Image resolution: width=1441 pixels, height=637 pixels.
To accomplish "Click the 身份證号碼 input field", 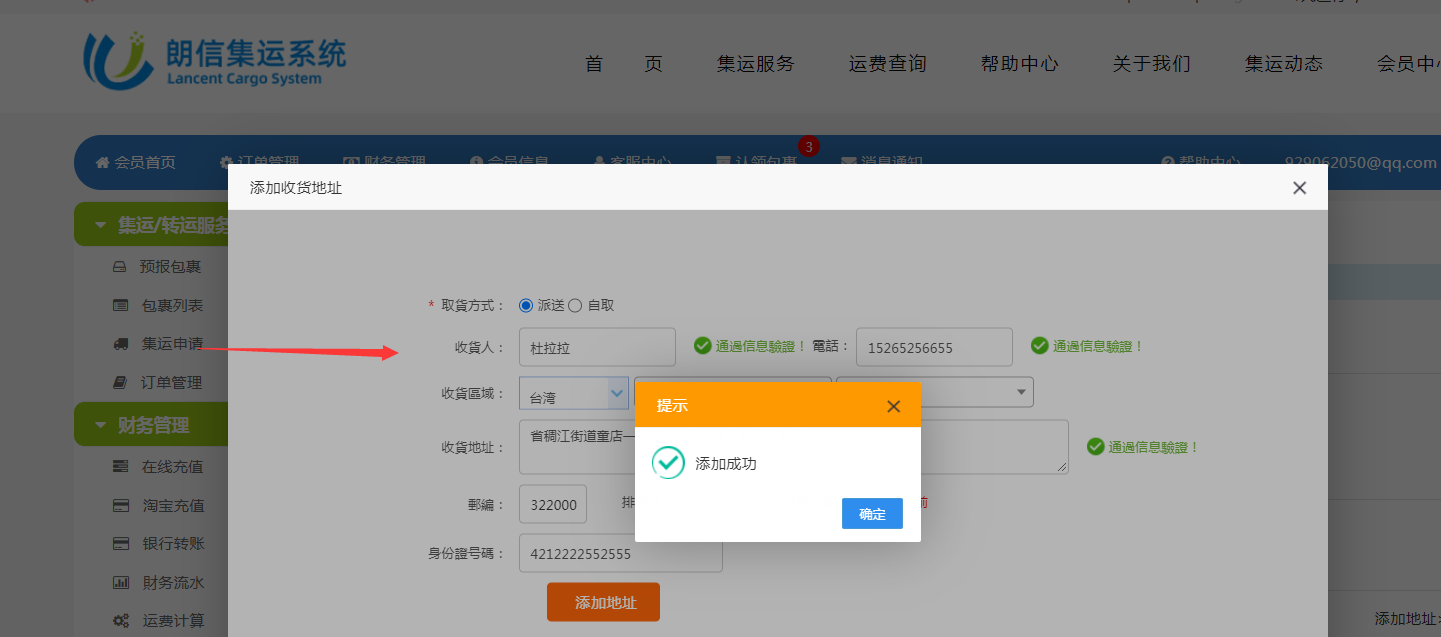I will click(620, 553).
